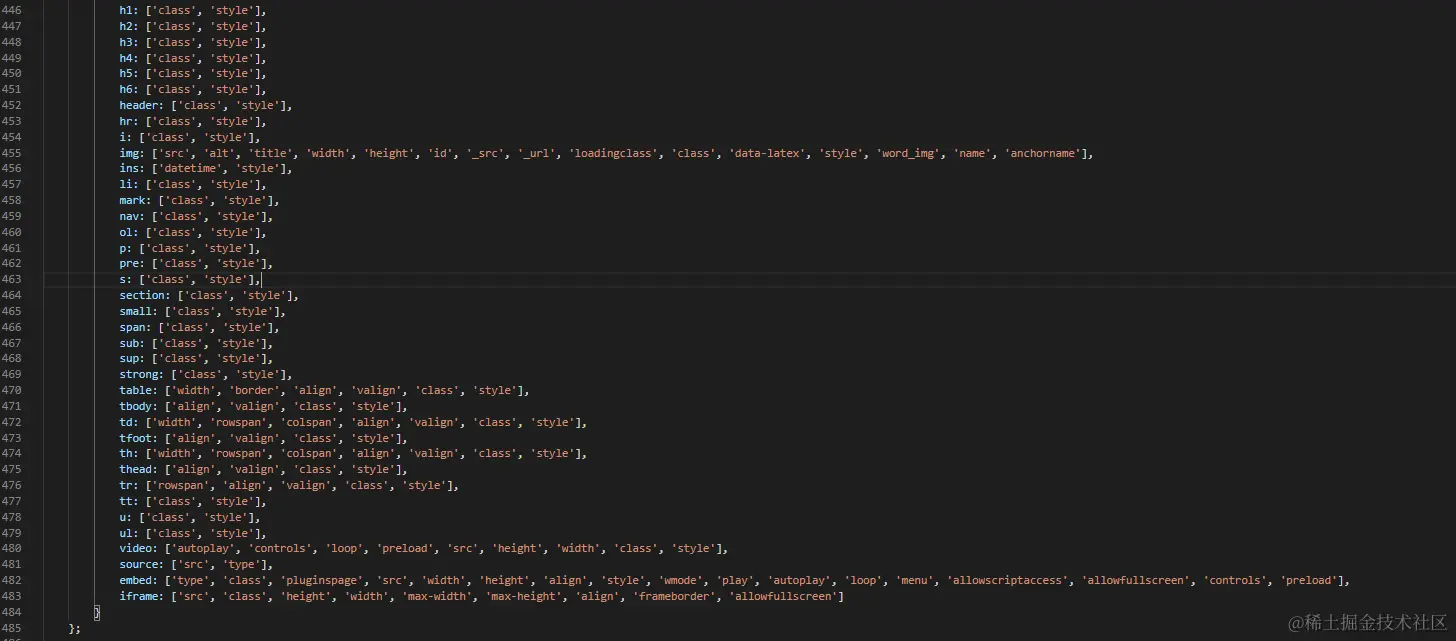Viewport: 1456px width, 641px height.
Task: Click the 'small' property name
Action: click(136, 312)
